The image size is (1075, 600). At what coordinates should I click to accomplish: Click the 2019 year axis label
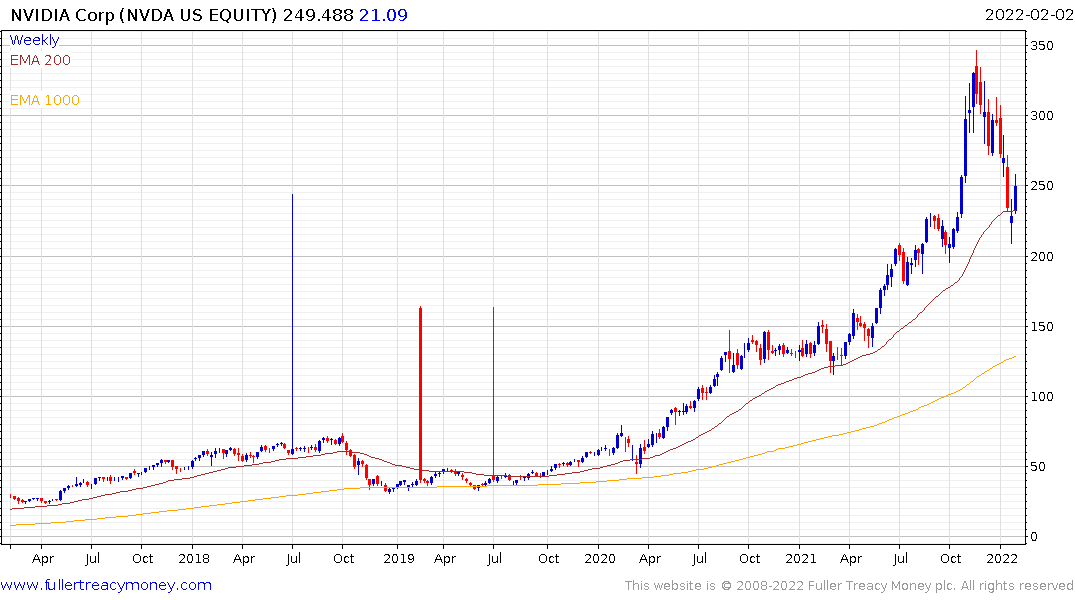399,558
